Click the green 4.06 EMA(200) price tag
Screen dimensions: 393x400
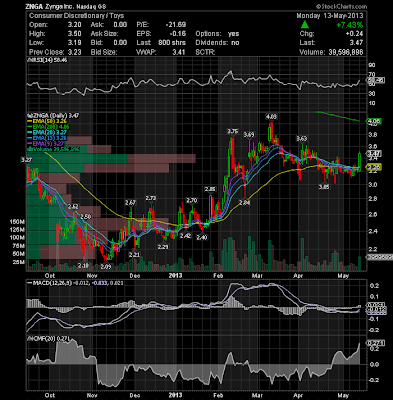click(x=374, y=121)
